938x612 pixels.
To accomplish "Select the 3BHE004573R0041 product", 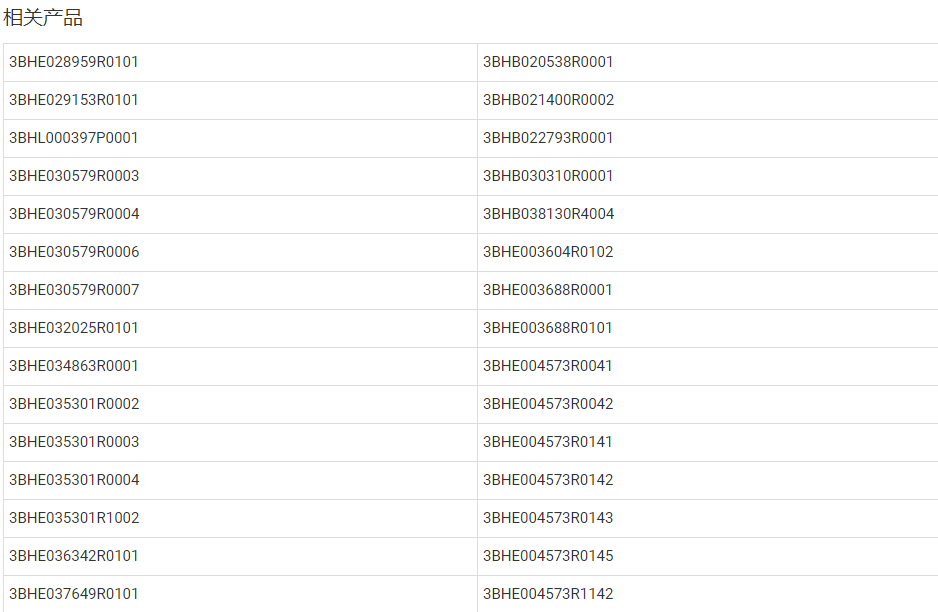I will point(548,366).
